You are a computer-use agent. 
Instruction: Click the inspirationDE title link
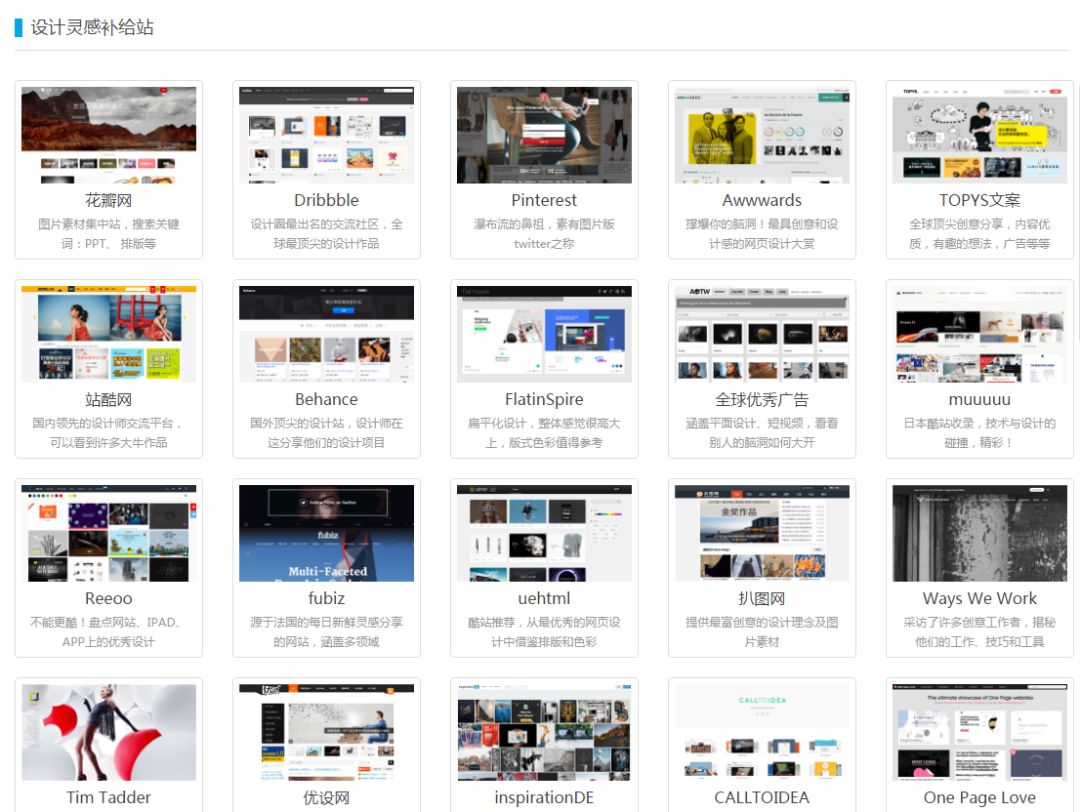point(544,798)
